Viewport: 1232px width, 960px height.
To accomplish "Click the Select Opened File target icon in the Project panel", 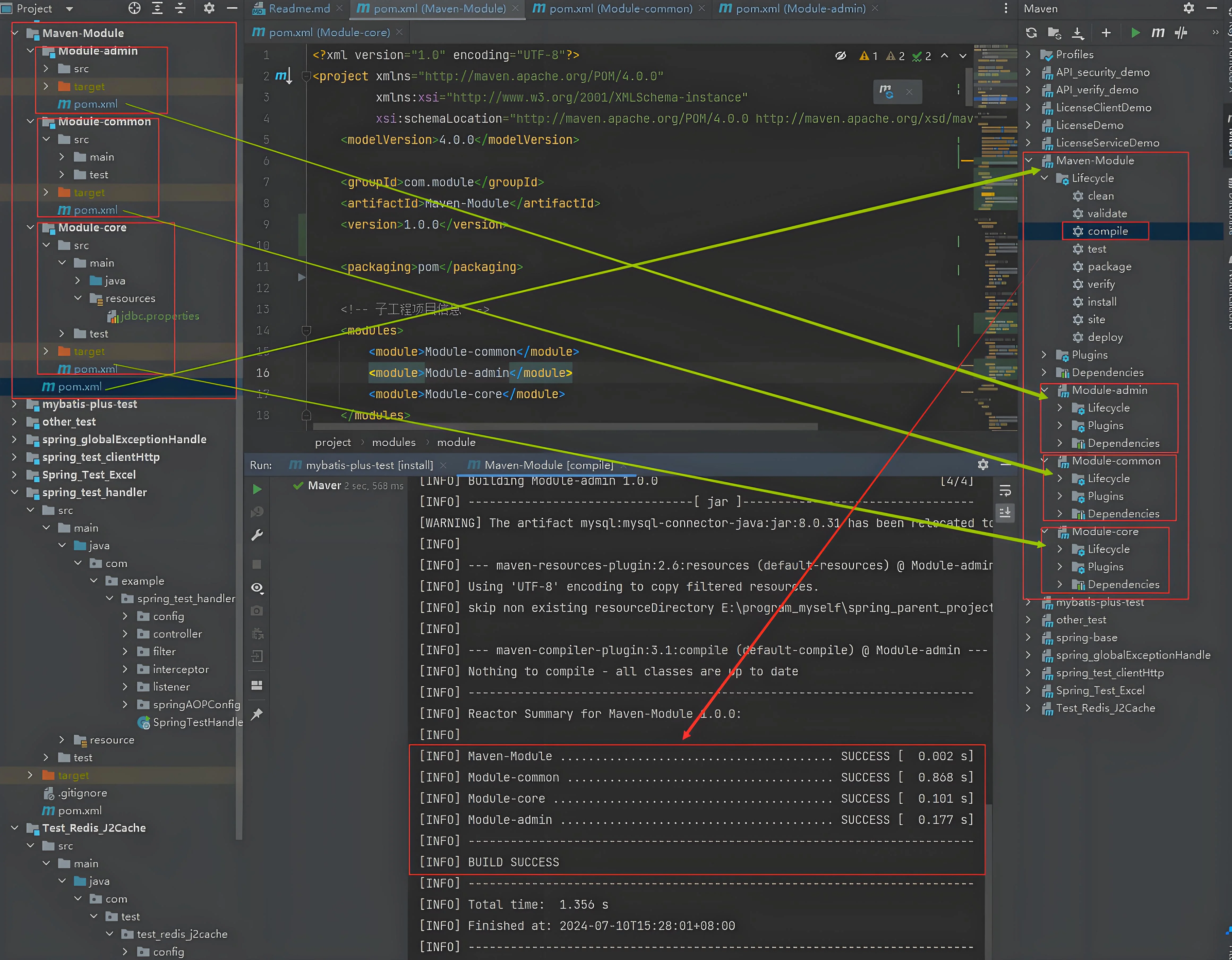I will click(x=134, y=8).
